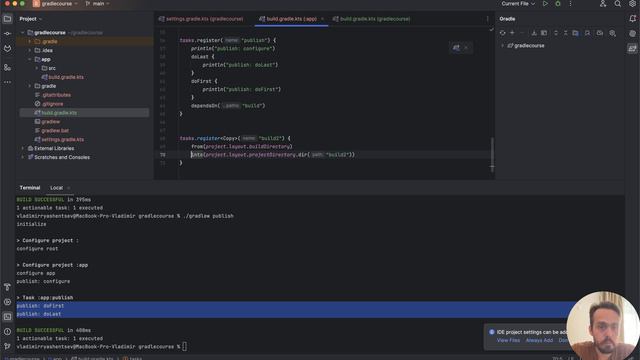640x360 pixels.
Task: Run the current file
Action: (x=545, y=4)
